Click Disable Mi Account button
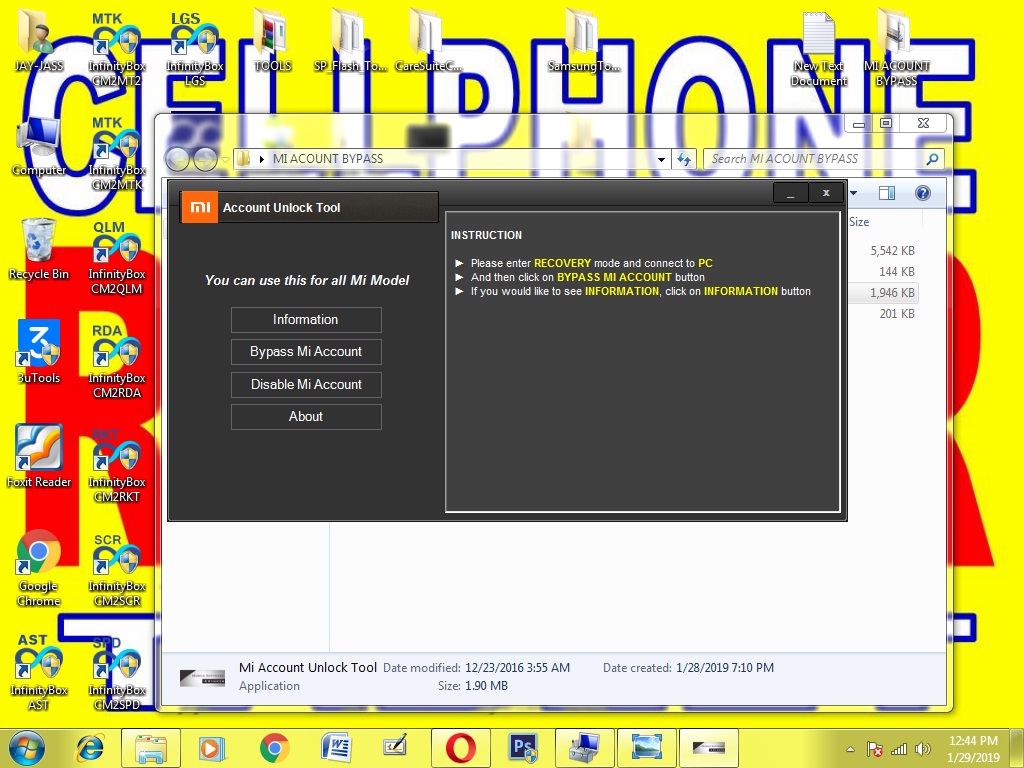Image resolution: width=1024 pixels, height=768 pixels. click(306, 385)
